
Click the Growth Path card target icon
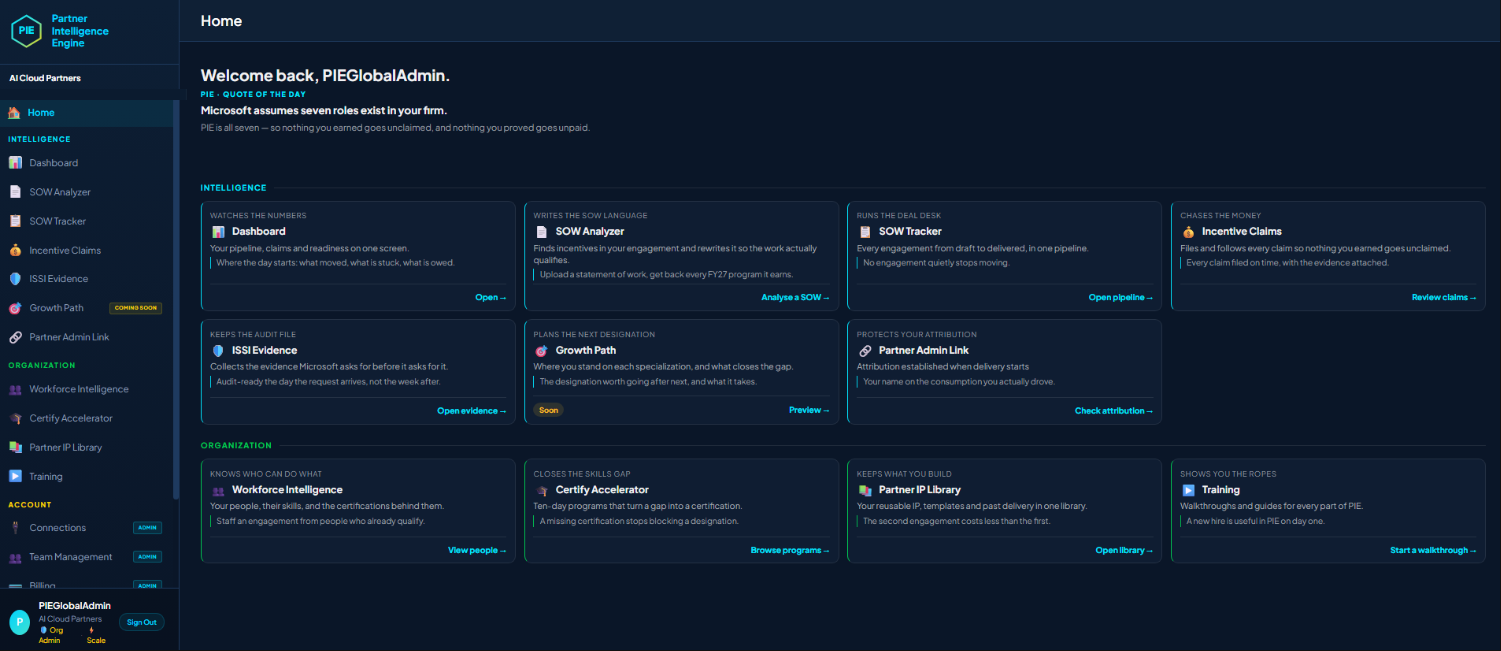tap(541, 351)
